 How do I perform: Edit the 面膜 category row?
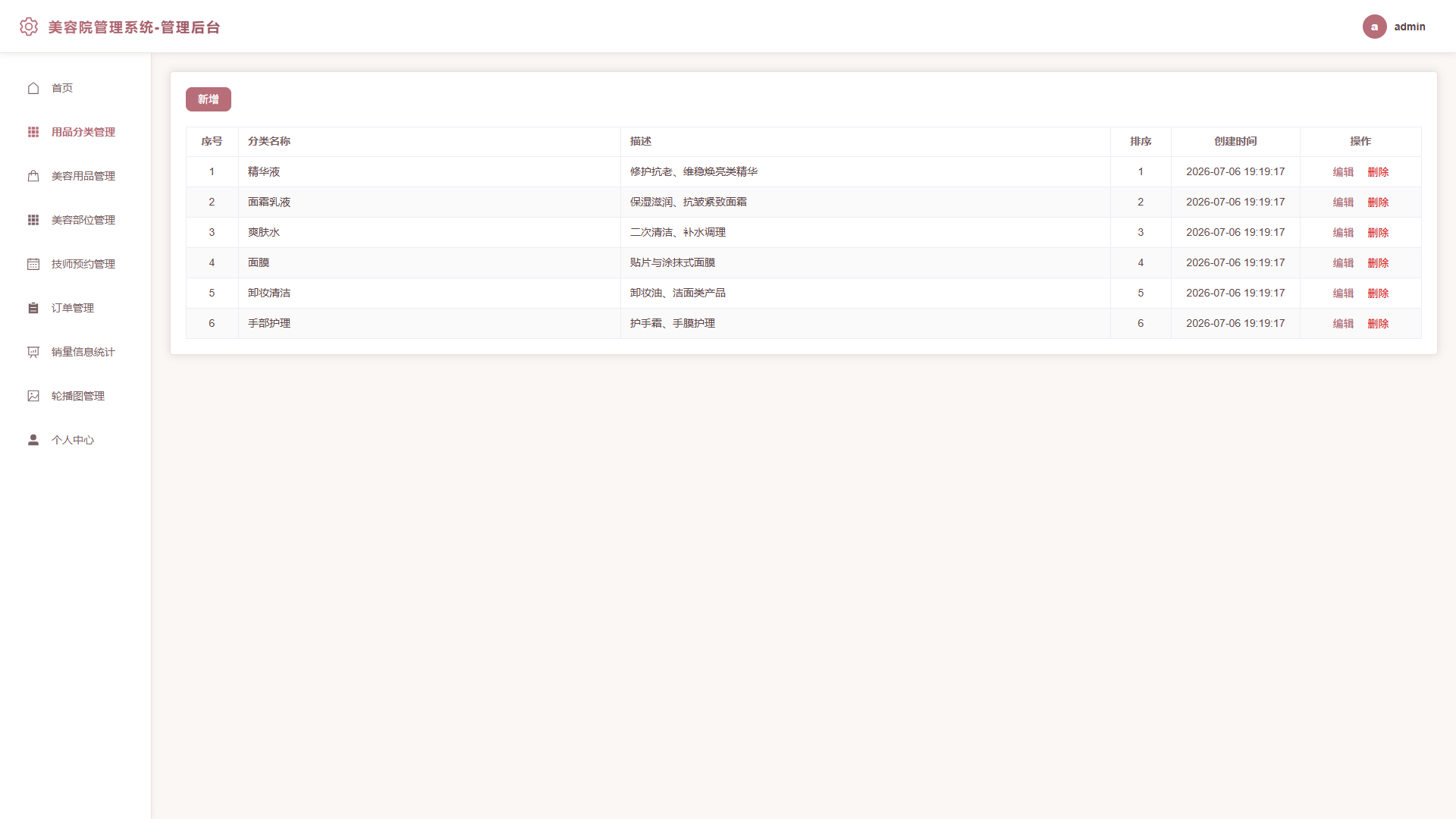tap(1343, 263)
